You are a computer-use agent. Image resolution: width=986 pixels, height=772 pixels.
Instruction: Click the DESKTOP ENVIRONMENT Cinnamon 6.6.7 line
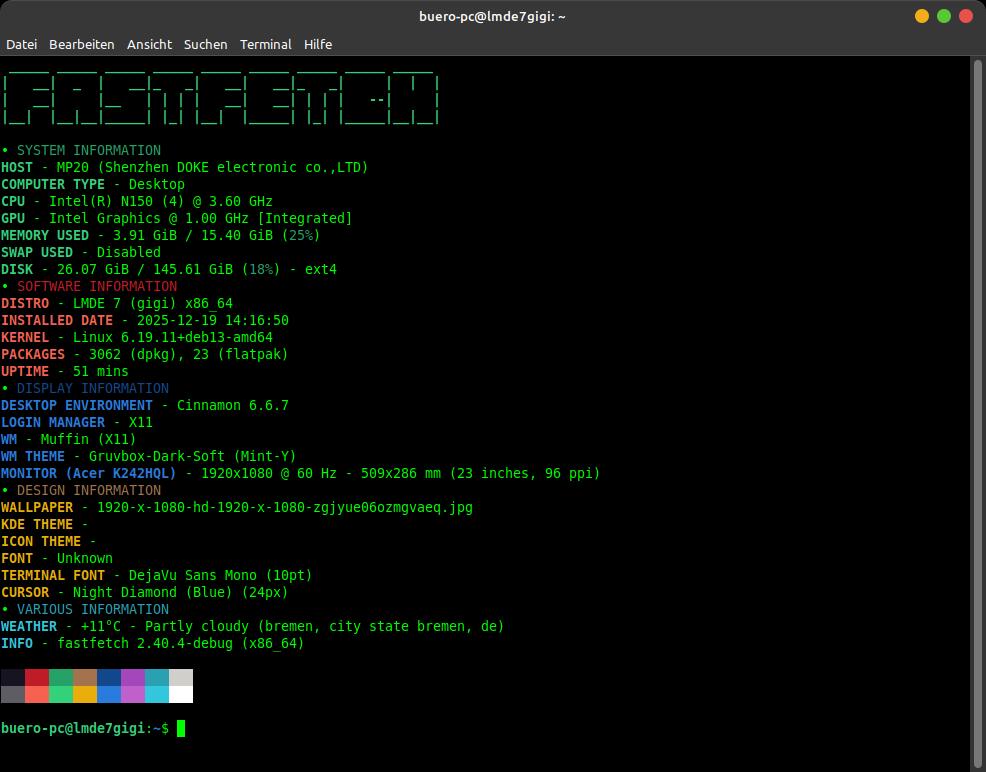(145, 405)
